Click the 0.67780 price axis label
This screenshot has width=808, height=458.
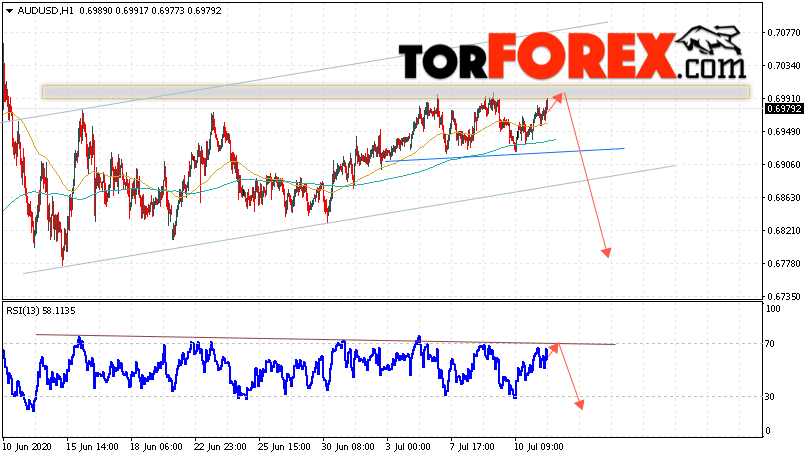[x=784, y=263]
